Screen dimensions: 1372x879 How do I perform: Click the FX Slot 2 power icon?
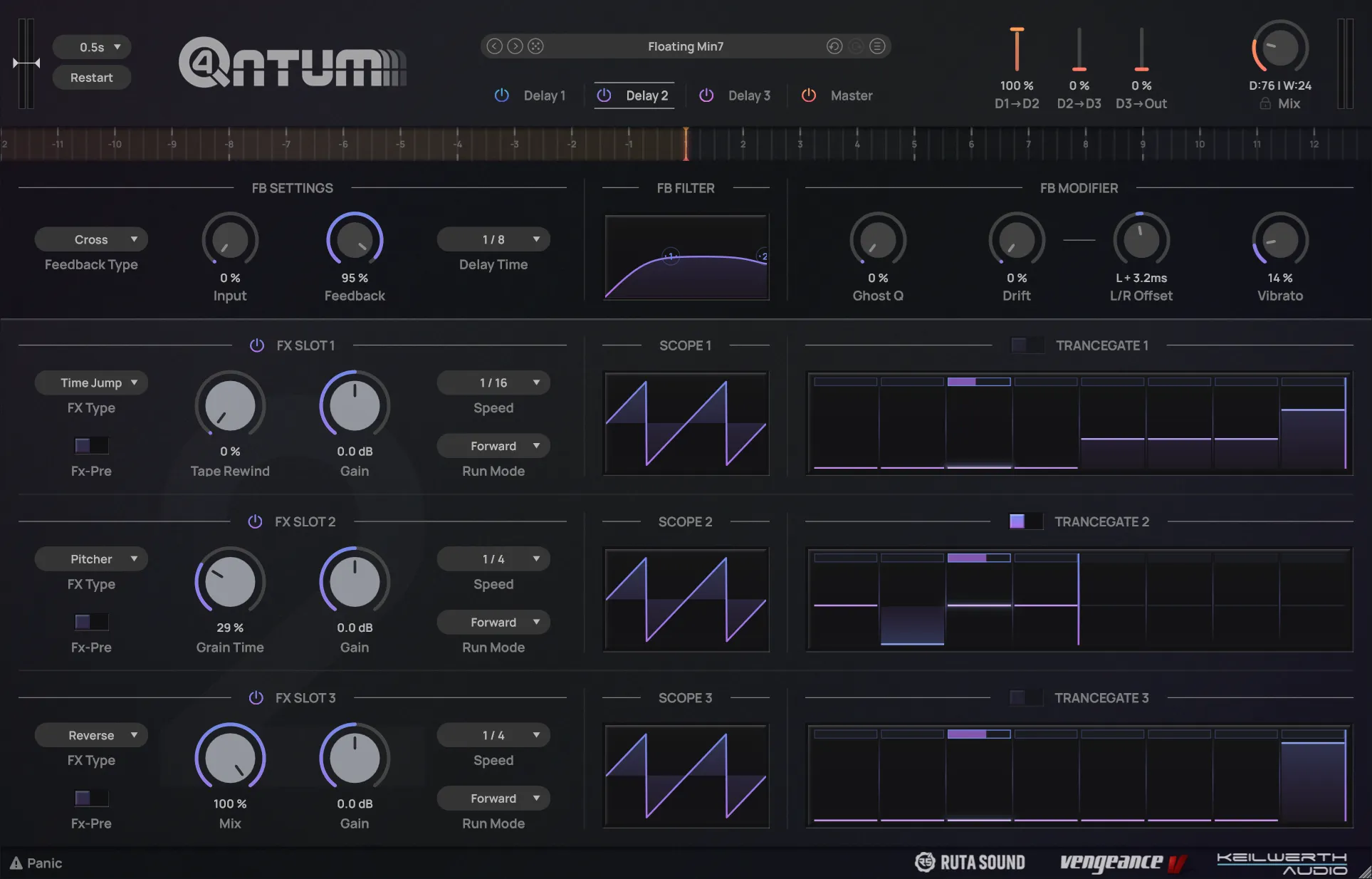[x=255, y=521]
